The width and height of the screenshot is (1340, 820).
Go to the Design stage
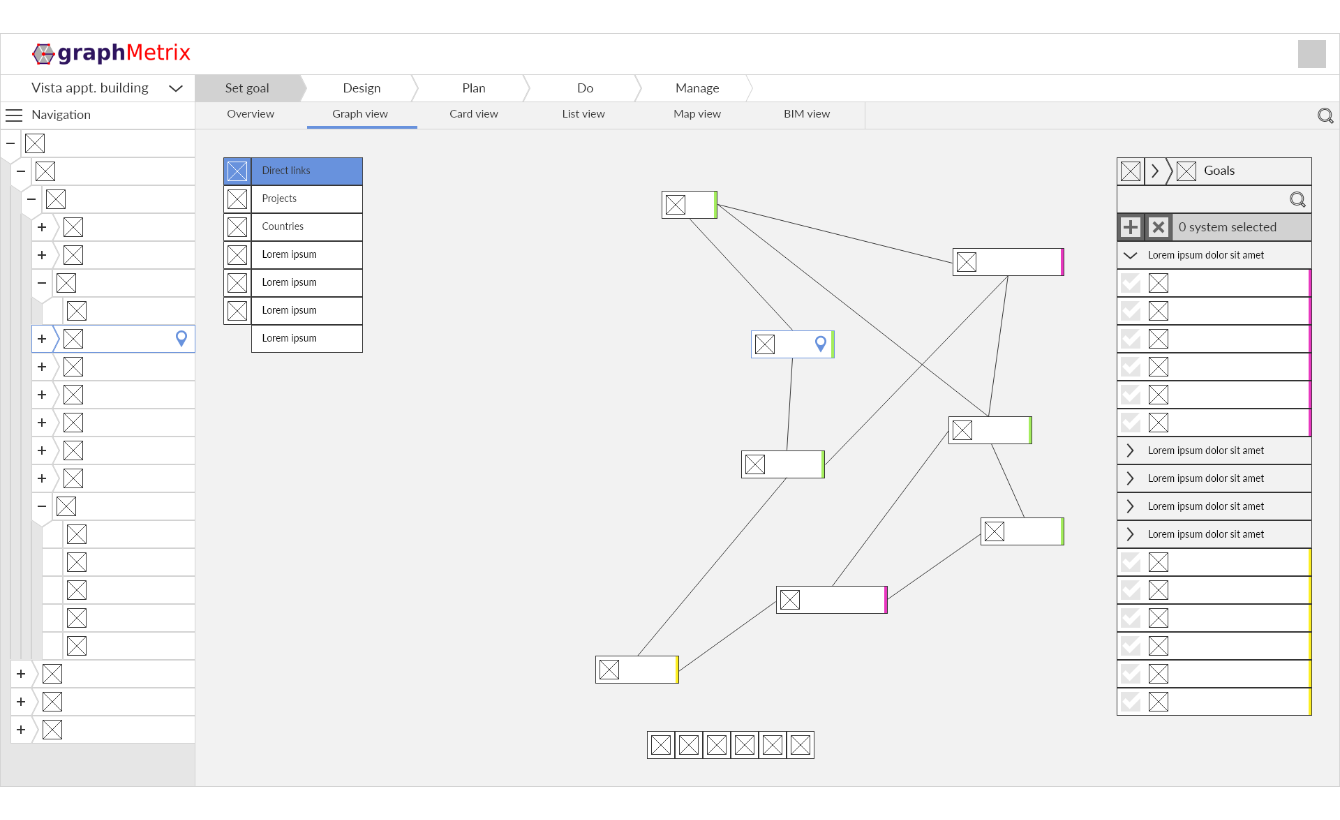pyautogui.click(x=361, y=88)
